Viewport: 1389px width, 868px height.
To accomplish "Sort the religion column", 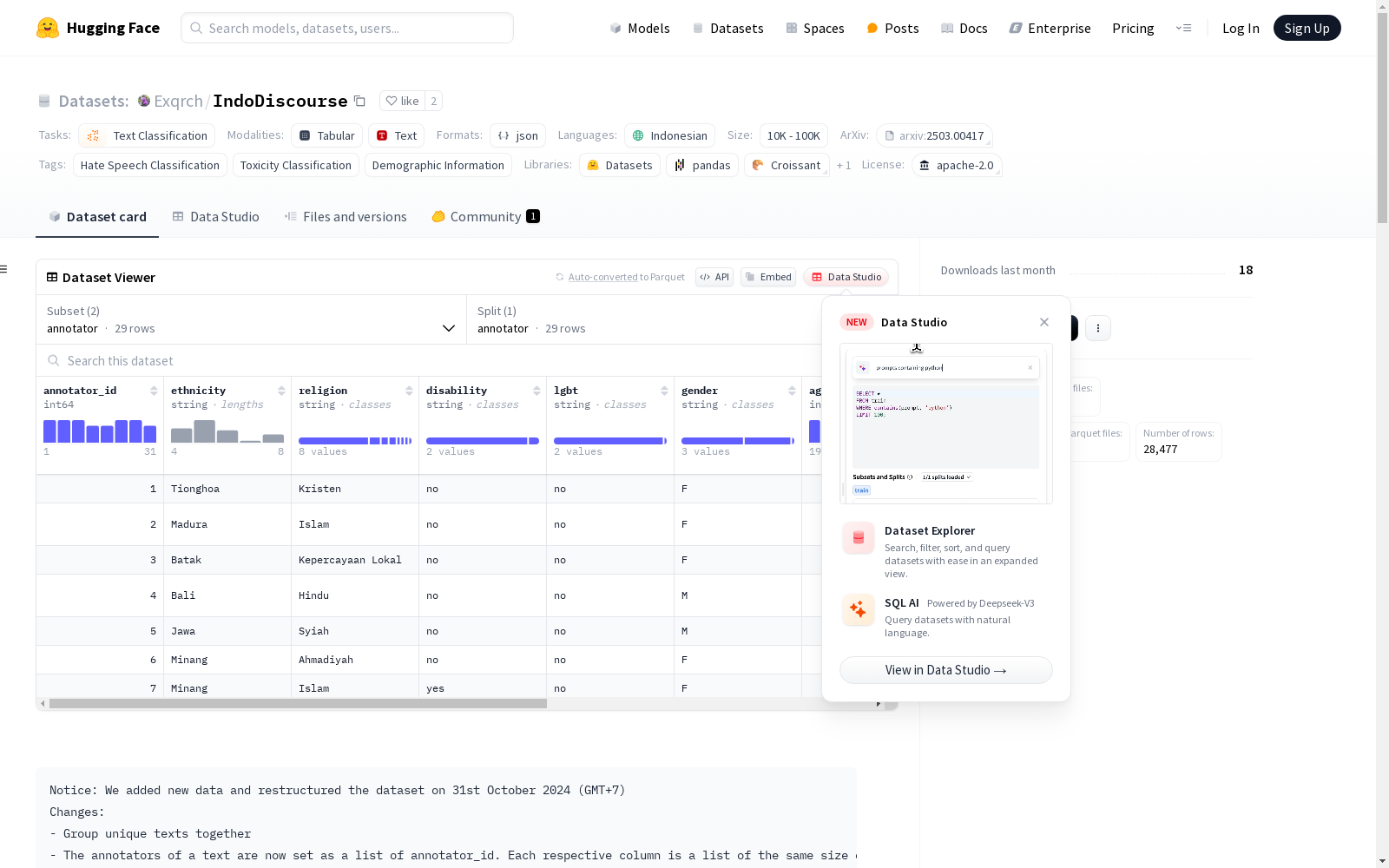I will 409,391.
